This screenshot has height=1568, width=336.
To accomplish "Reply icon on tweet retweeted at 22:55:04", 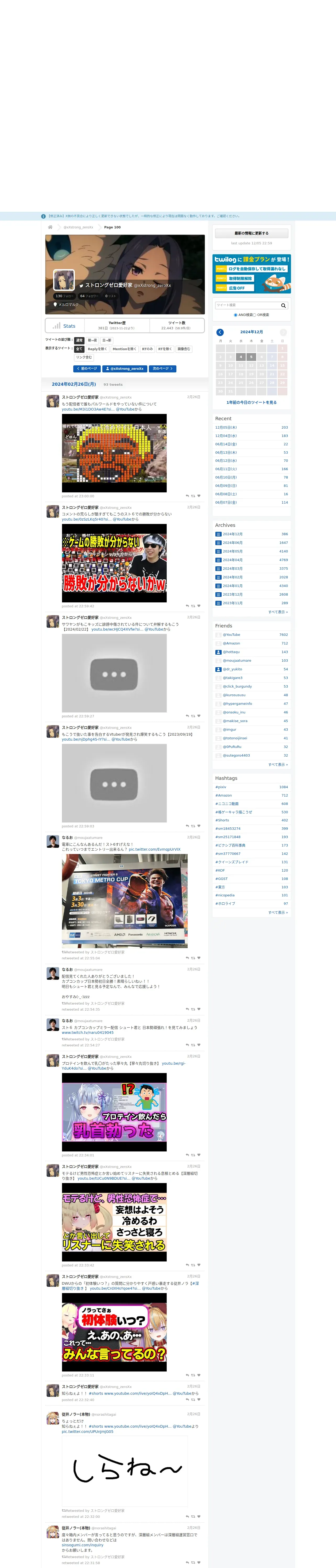I will (187, 958).
